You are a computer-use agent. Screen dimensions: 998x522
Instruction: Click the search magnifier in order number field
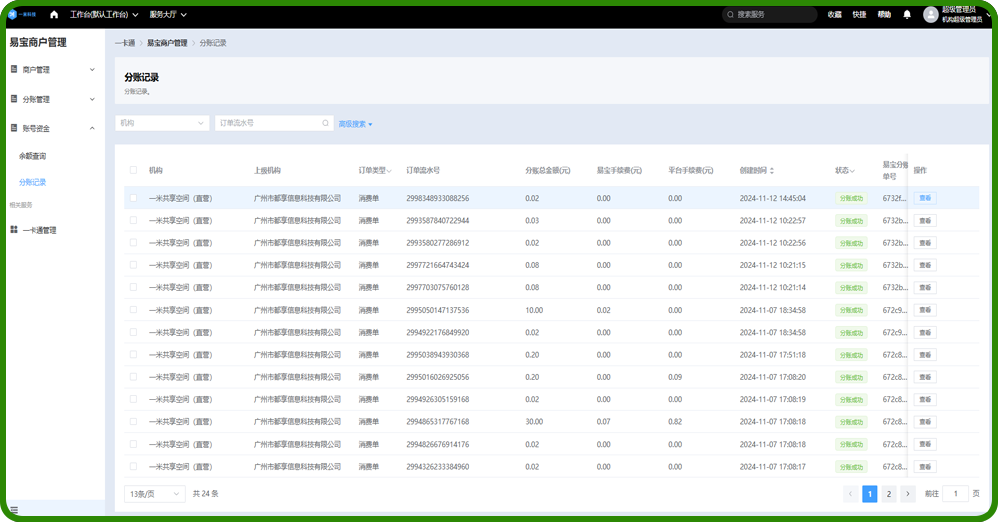(x=325, y=124)
